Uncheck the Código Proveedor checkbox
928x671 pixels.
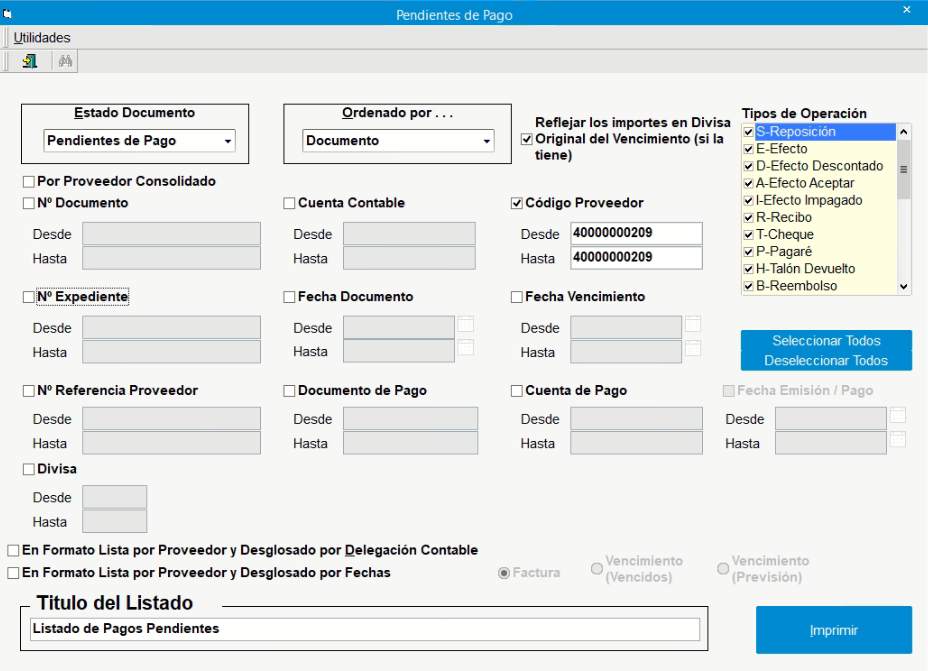(517, 203)
